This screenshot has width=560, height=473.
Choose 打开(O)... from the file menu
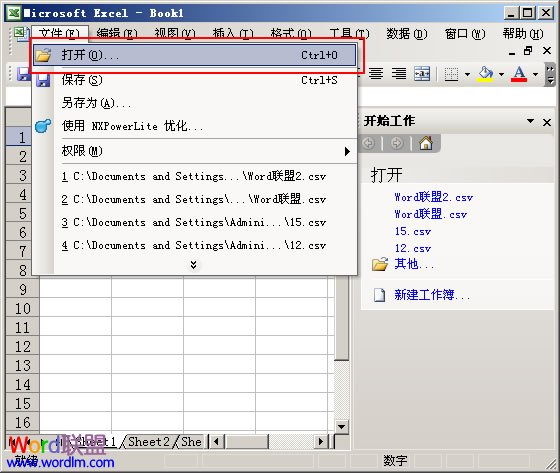coord(195,55)
